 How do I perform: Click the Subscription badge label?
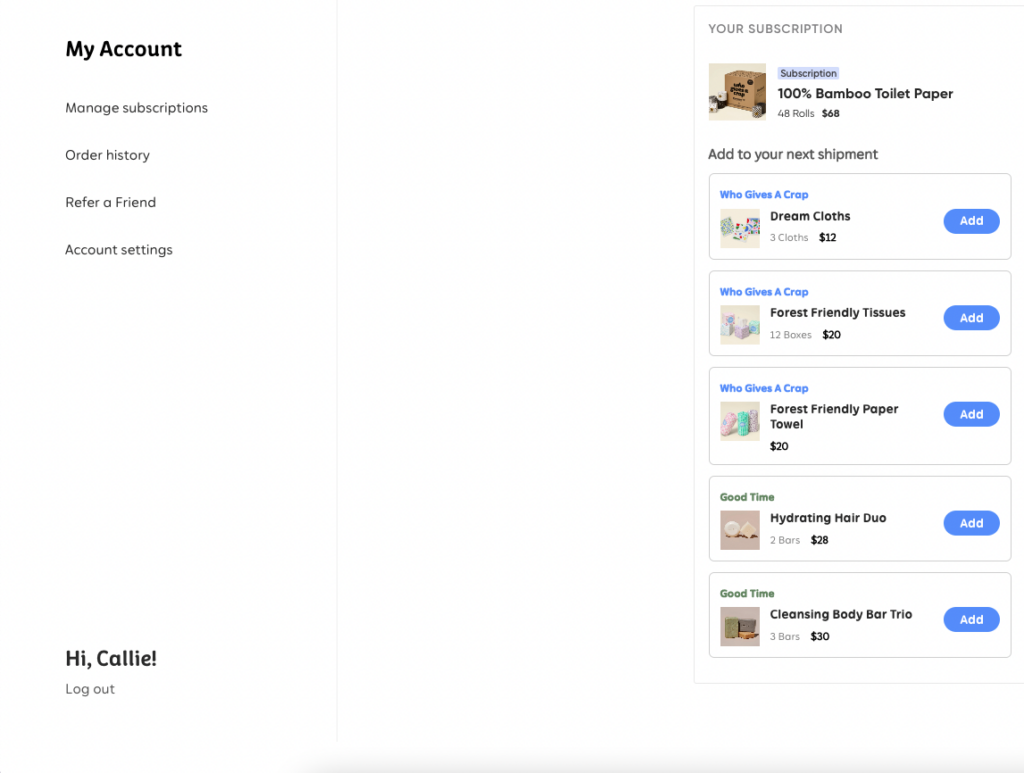coord(808,72)
